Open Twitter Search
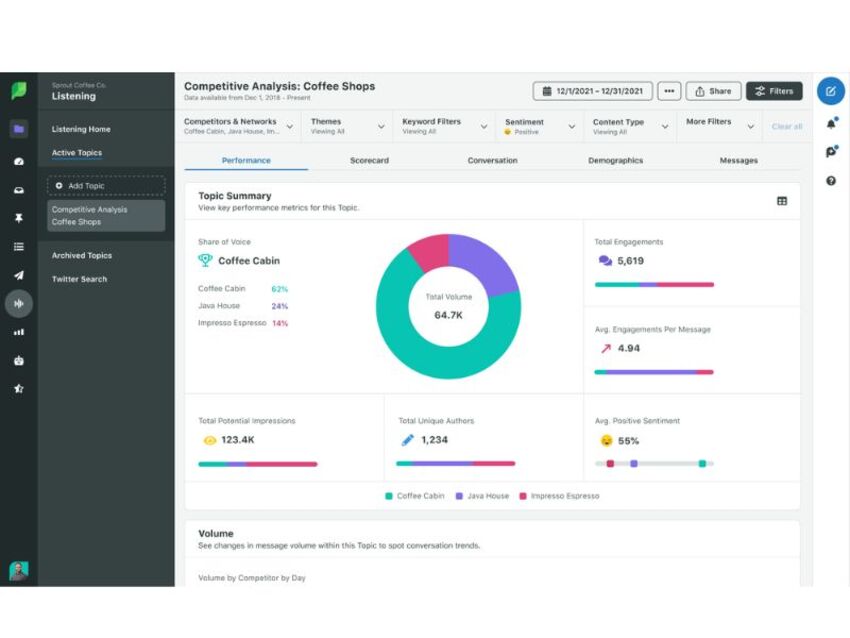 [79, 279]
